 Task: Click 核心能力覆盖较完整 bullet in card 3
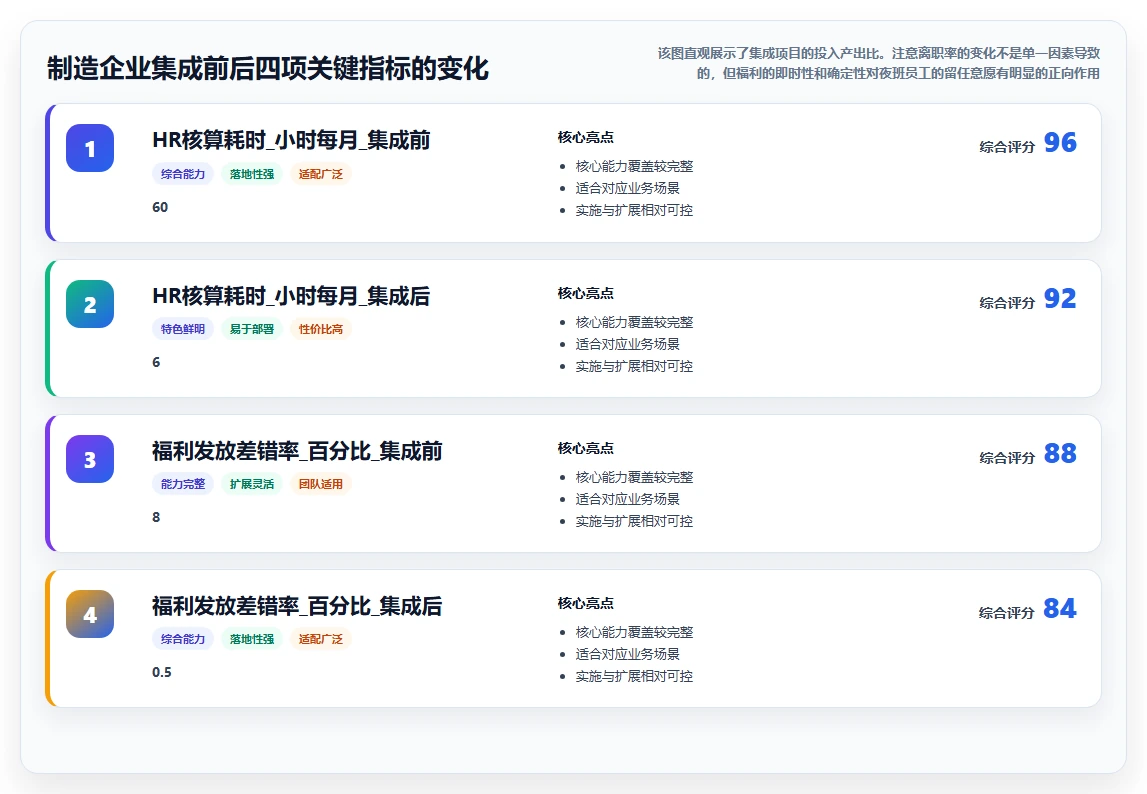(634, 478)
